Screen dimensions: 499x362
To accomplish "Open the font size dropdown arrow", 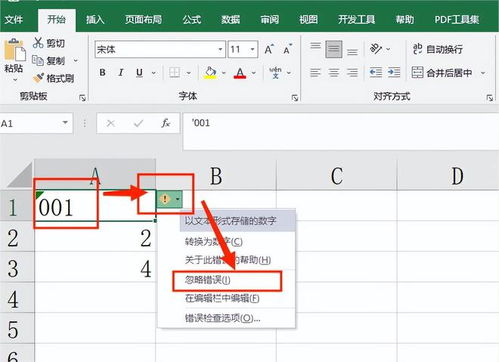I will (x=253, y=50).
